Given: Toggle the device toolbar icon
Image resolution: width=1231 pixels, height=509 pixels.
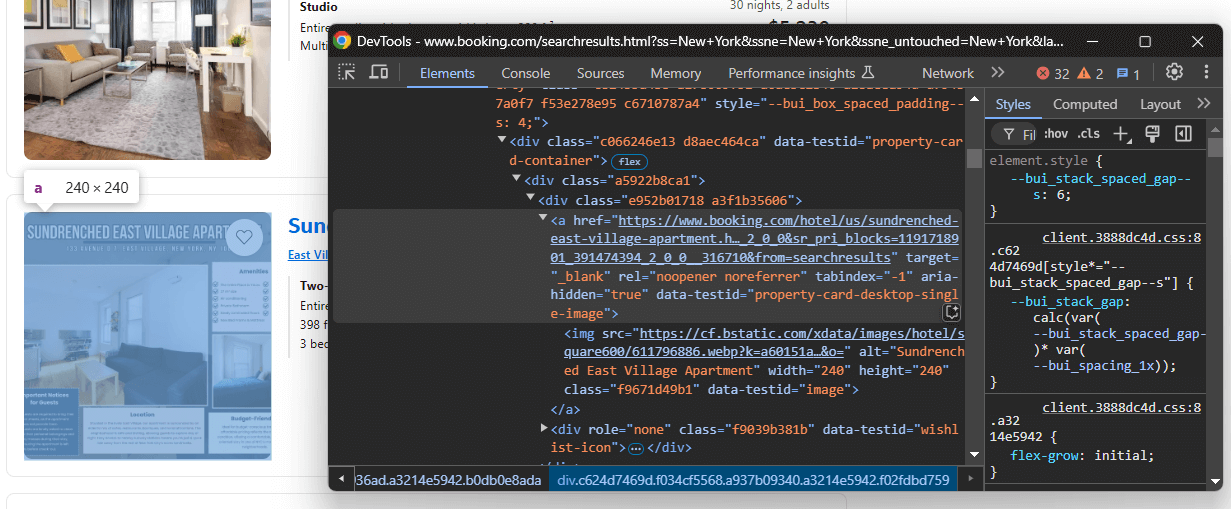Looking at the screenshot, I should click(379, 73).
